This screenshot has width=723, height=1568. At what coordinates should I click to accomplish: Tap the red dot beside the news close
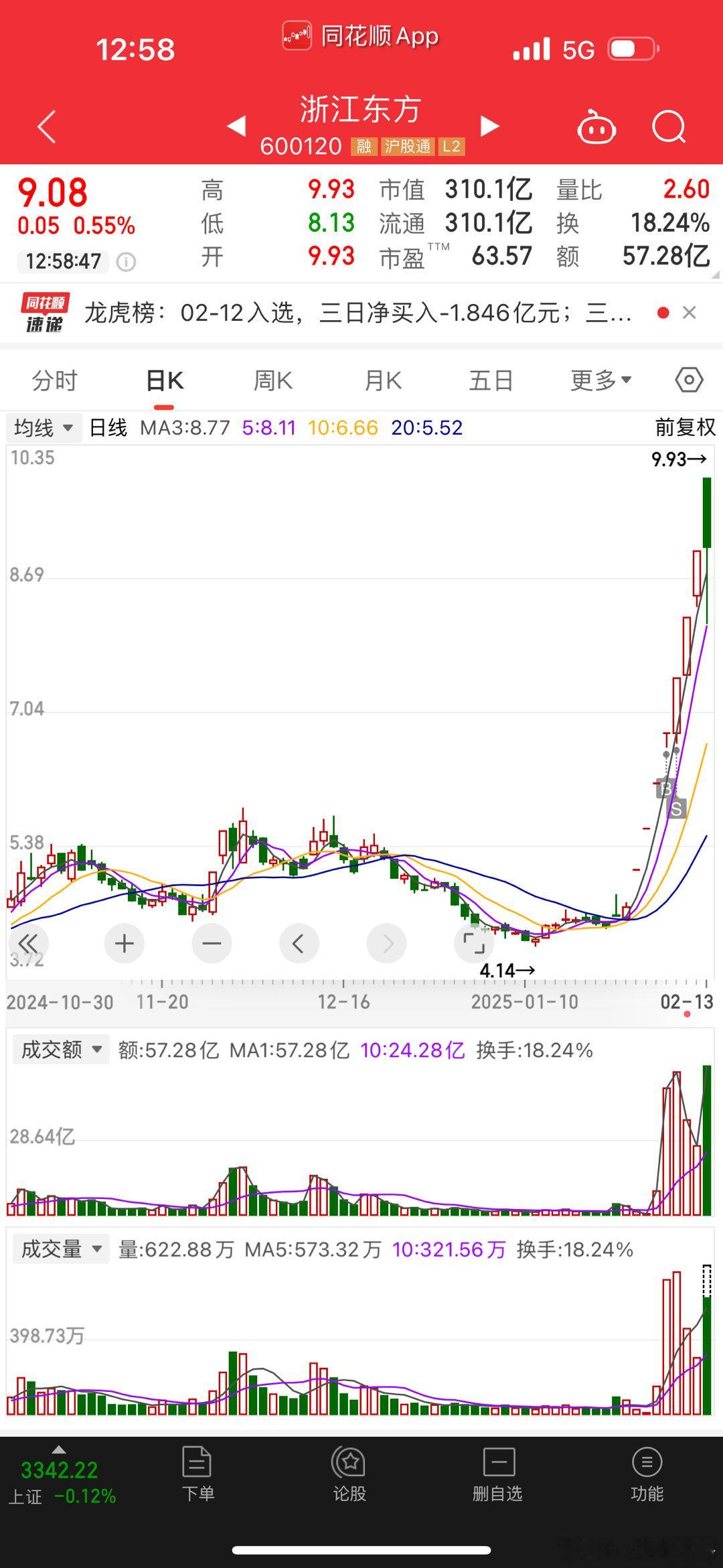pos(663,313)
